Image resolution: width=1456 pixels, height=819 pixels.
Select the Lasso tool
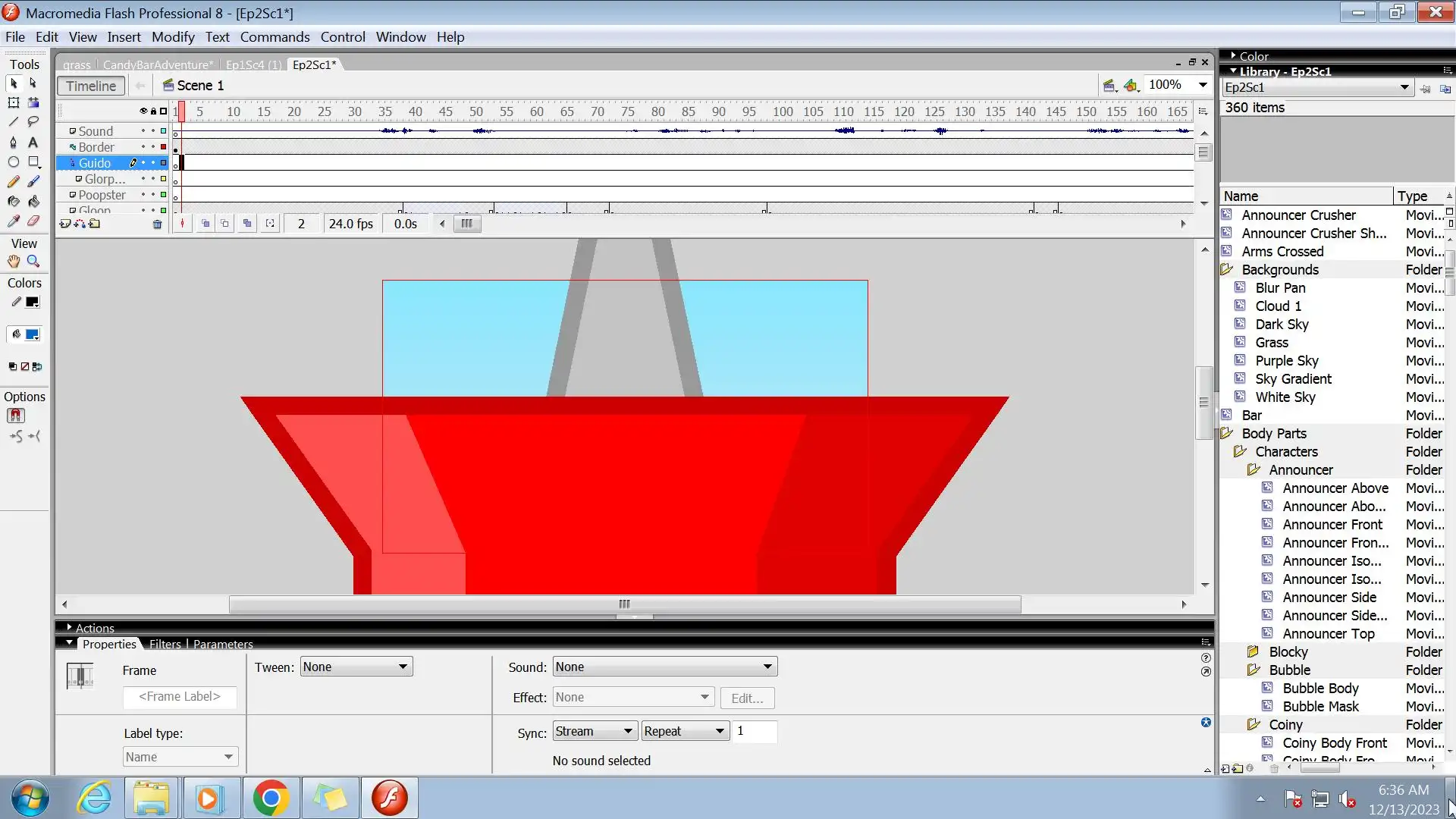33,121
